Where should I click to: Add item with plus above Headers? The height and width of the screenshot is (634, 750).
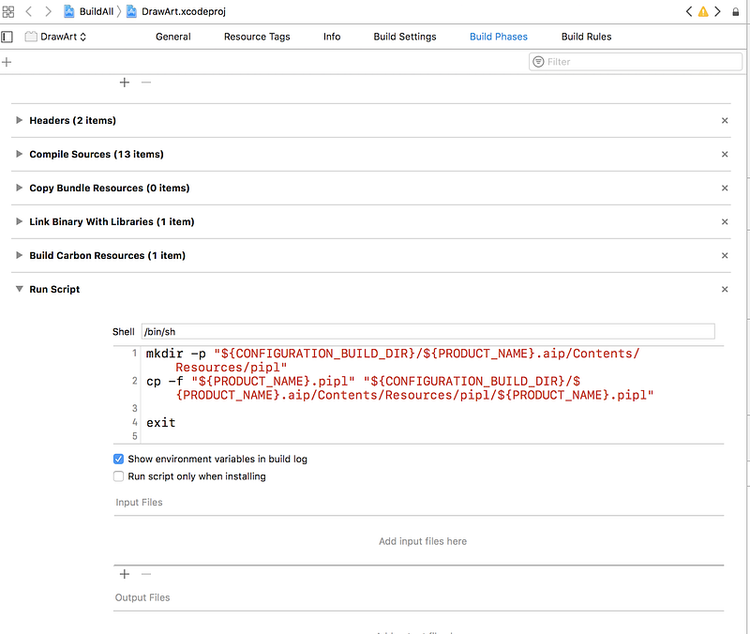(x=124, y=82)
